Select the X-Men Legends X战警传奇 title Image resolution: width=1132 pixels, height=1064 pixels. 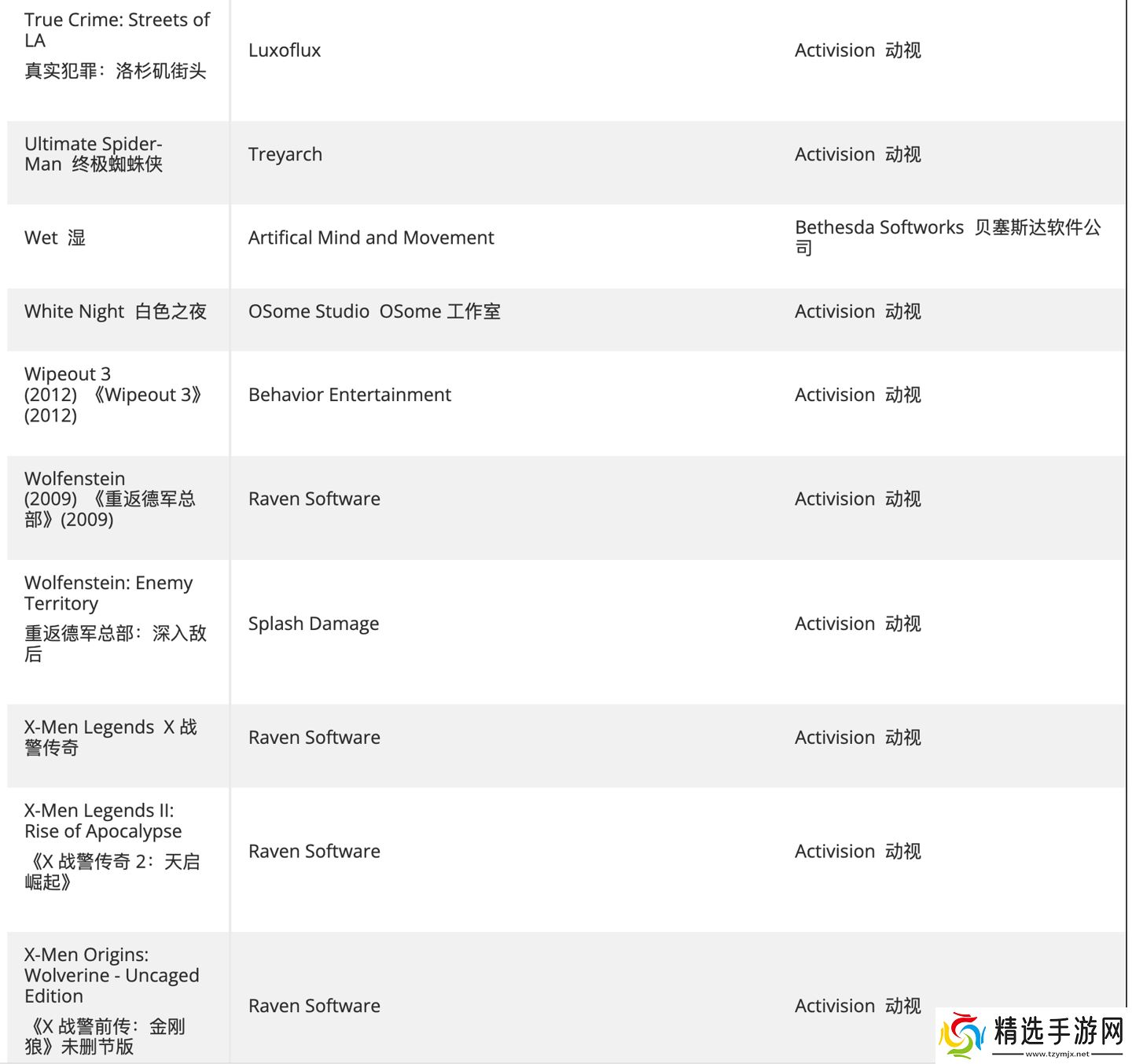pyautogui.click(x=110, y=737)
